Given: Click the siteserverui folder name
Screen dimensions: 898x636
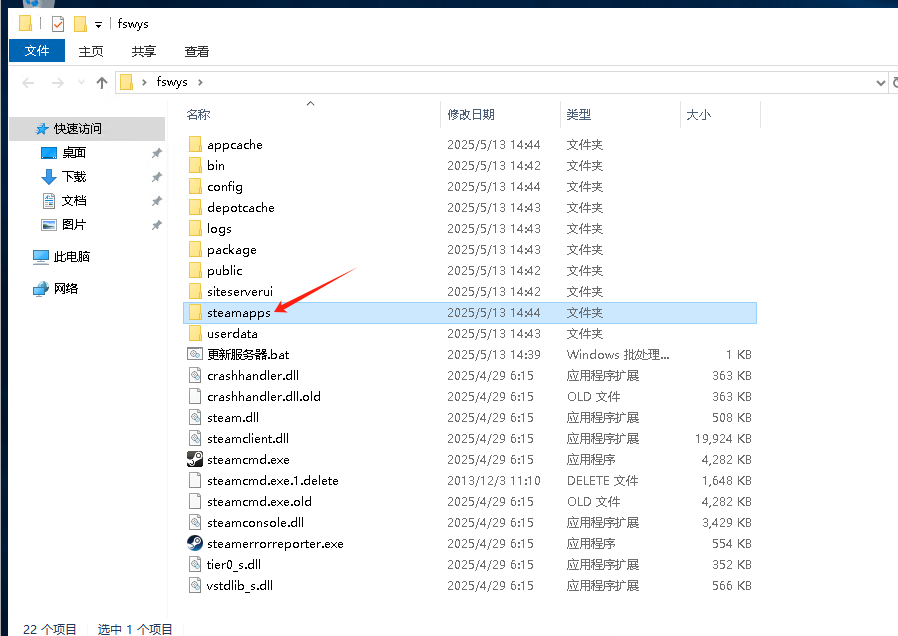Looking at the screenshot, I should click(240, 291).
